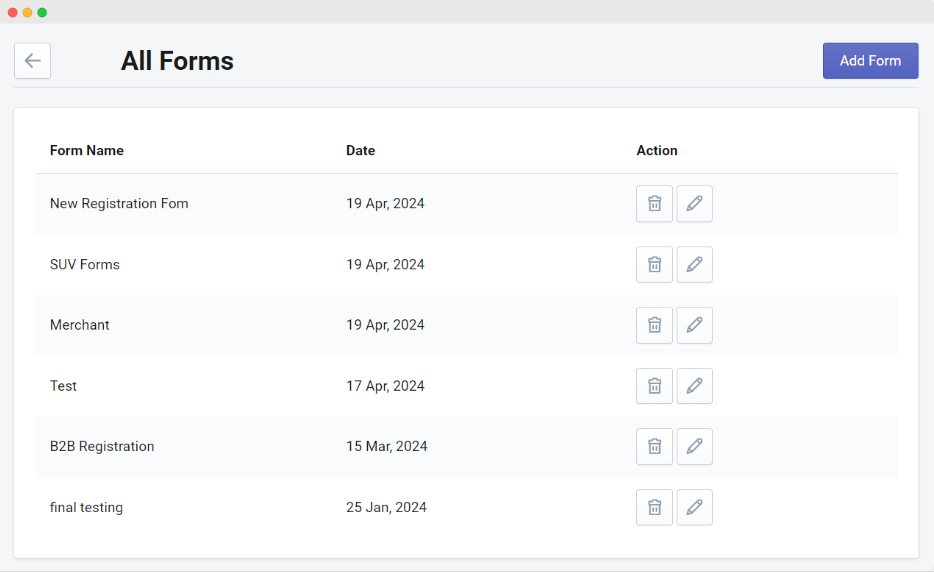Go back using the arrow button
This screenshot has height=573, width=934.
(32, 61)
